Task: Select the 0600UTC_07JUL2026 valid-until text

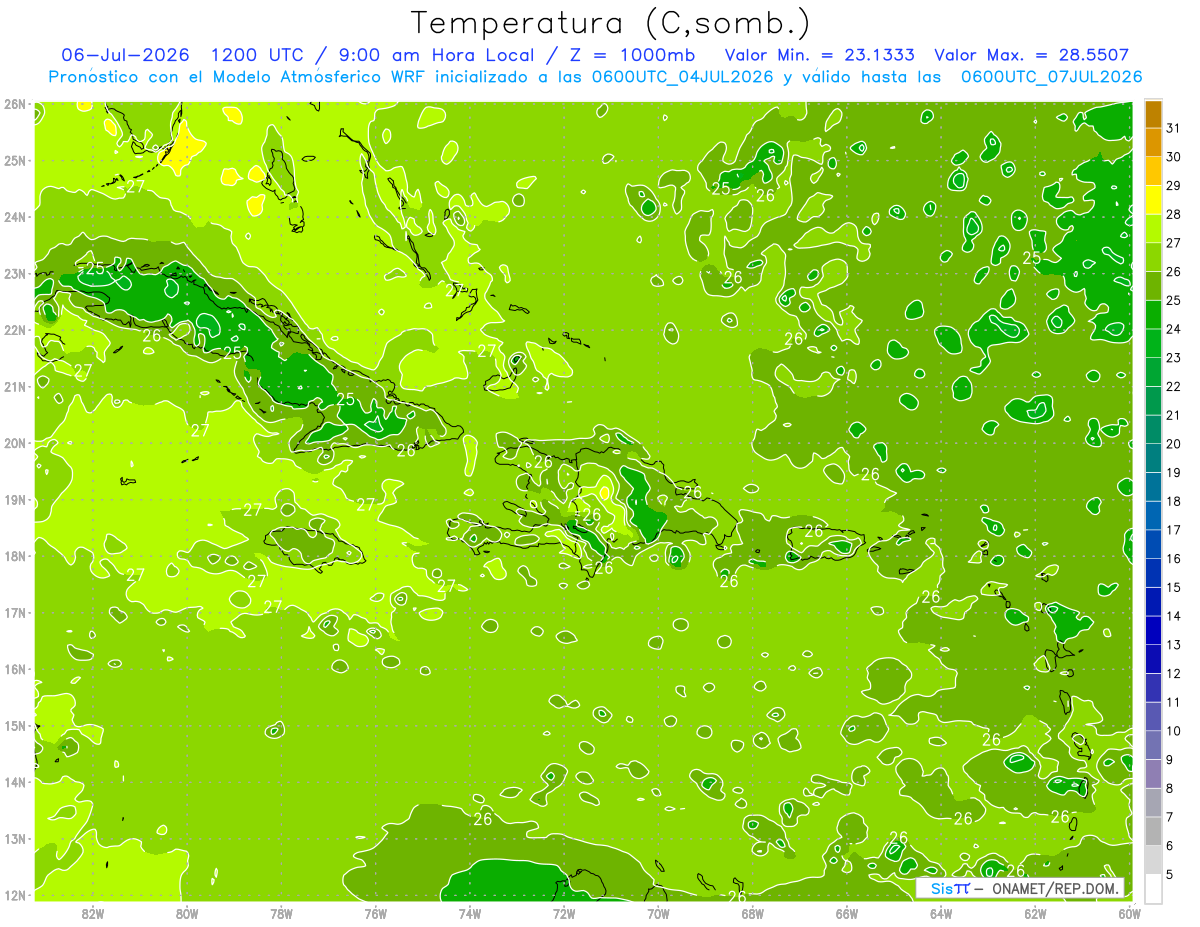Action: click(x=1052, y=77)
